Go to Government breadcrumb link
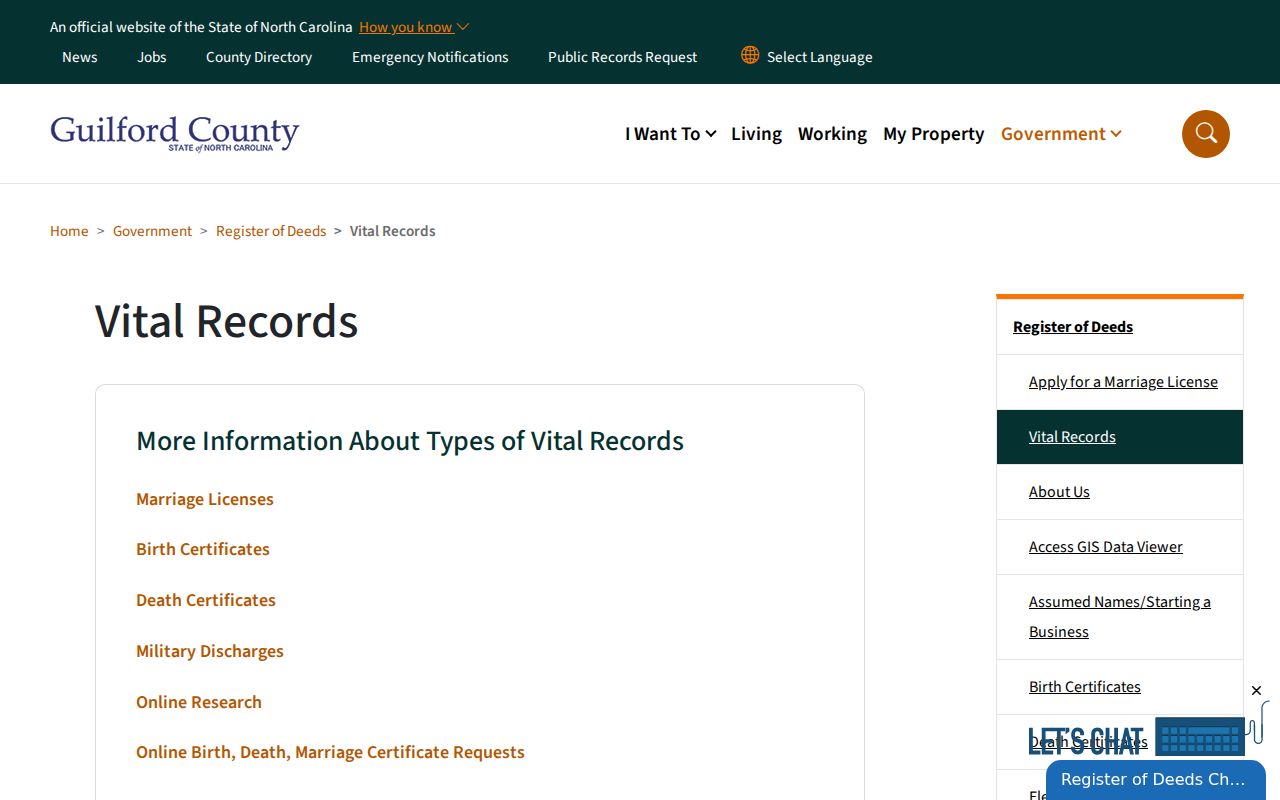 152,231
